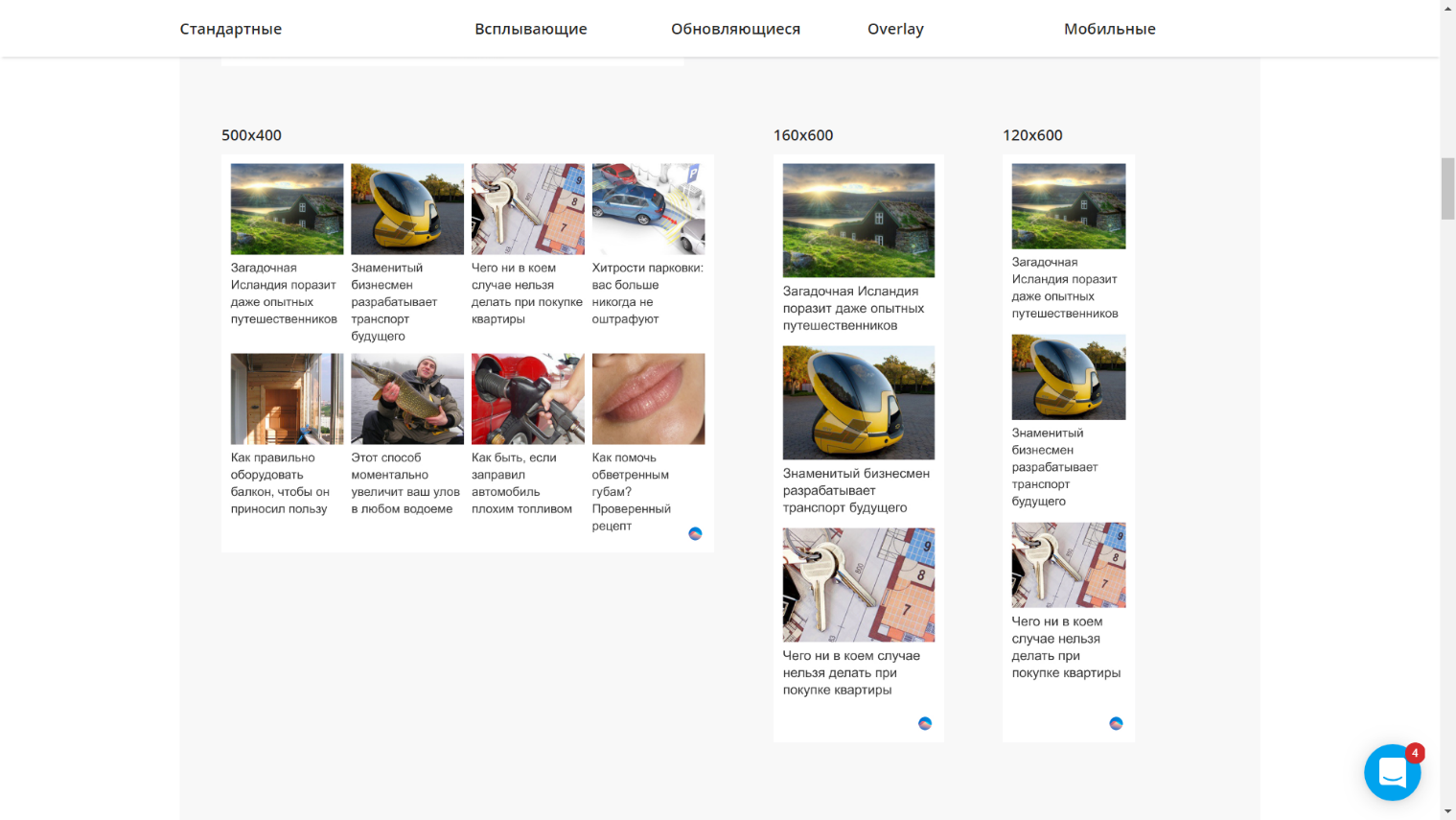Viewport: 1456px width, 820px height.
Task: Open the Обновляющиеся tab
Action: (735, 29)
